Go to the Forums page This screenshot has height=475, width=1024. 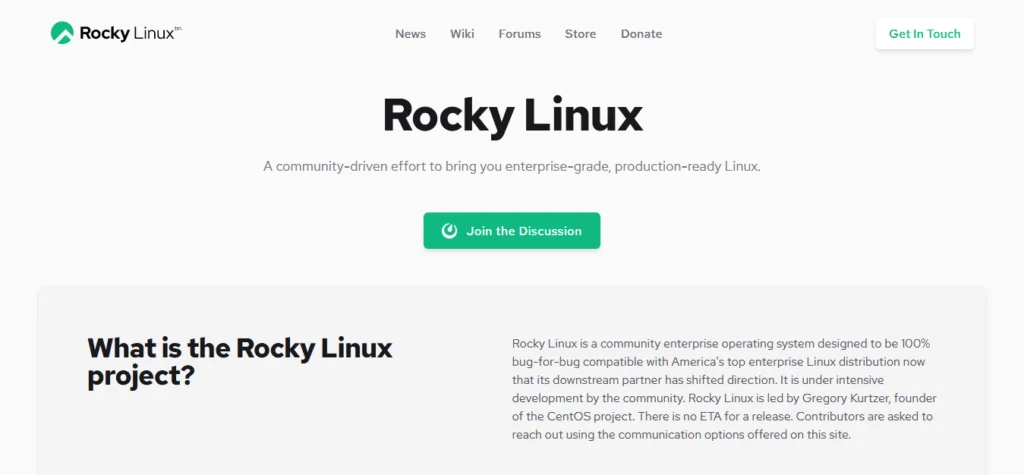pos(519,34)
